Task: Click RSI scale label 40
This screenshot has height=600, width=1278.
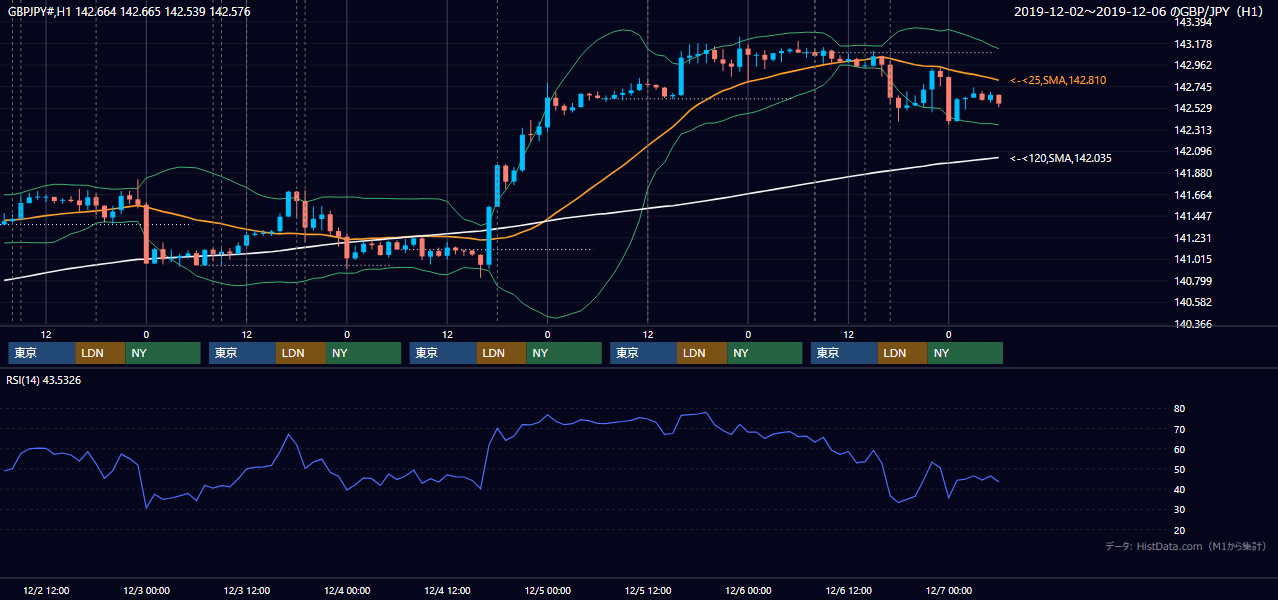Action: pos(1179,489)
